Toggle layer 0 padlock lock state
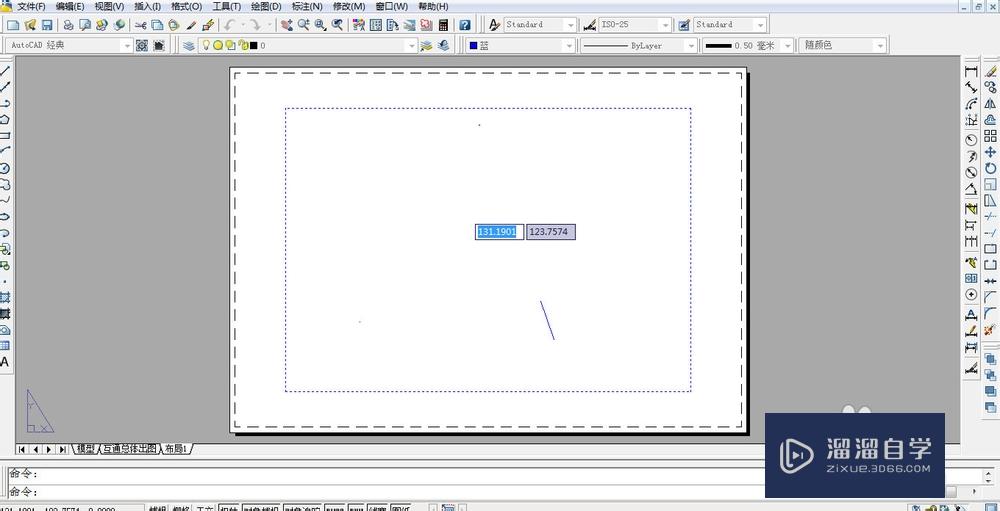The image size is (1000, 511). point(243,45)
